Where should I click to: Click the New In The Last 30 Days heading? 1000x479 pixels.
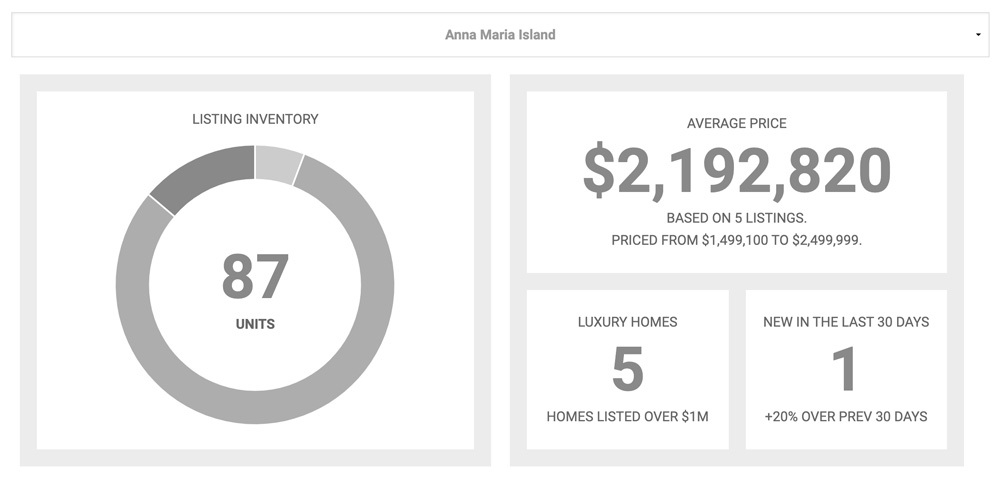(846, 322)
